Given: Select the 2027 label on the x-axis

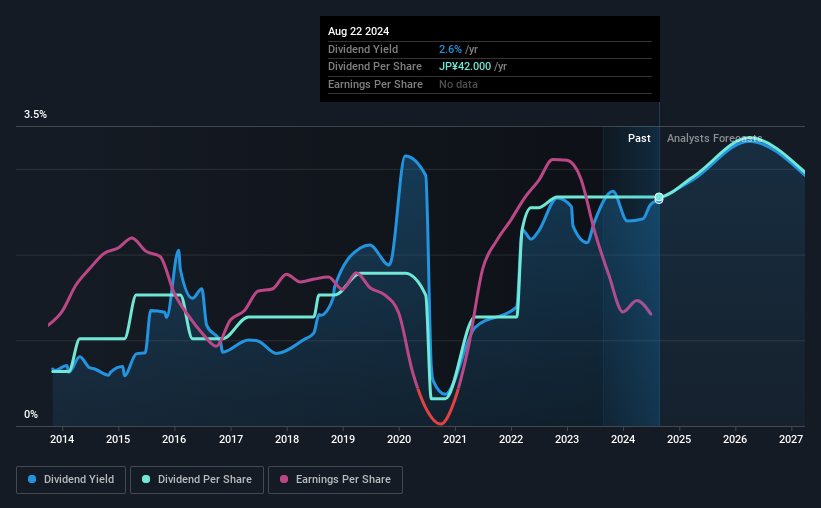Looking at the screenshot, I should pos(791,439).
